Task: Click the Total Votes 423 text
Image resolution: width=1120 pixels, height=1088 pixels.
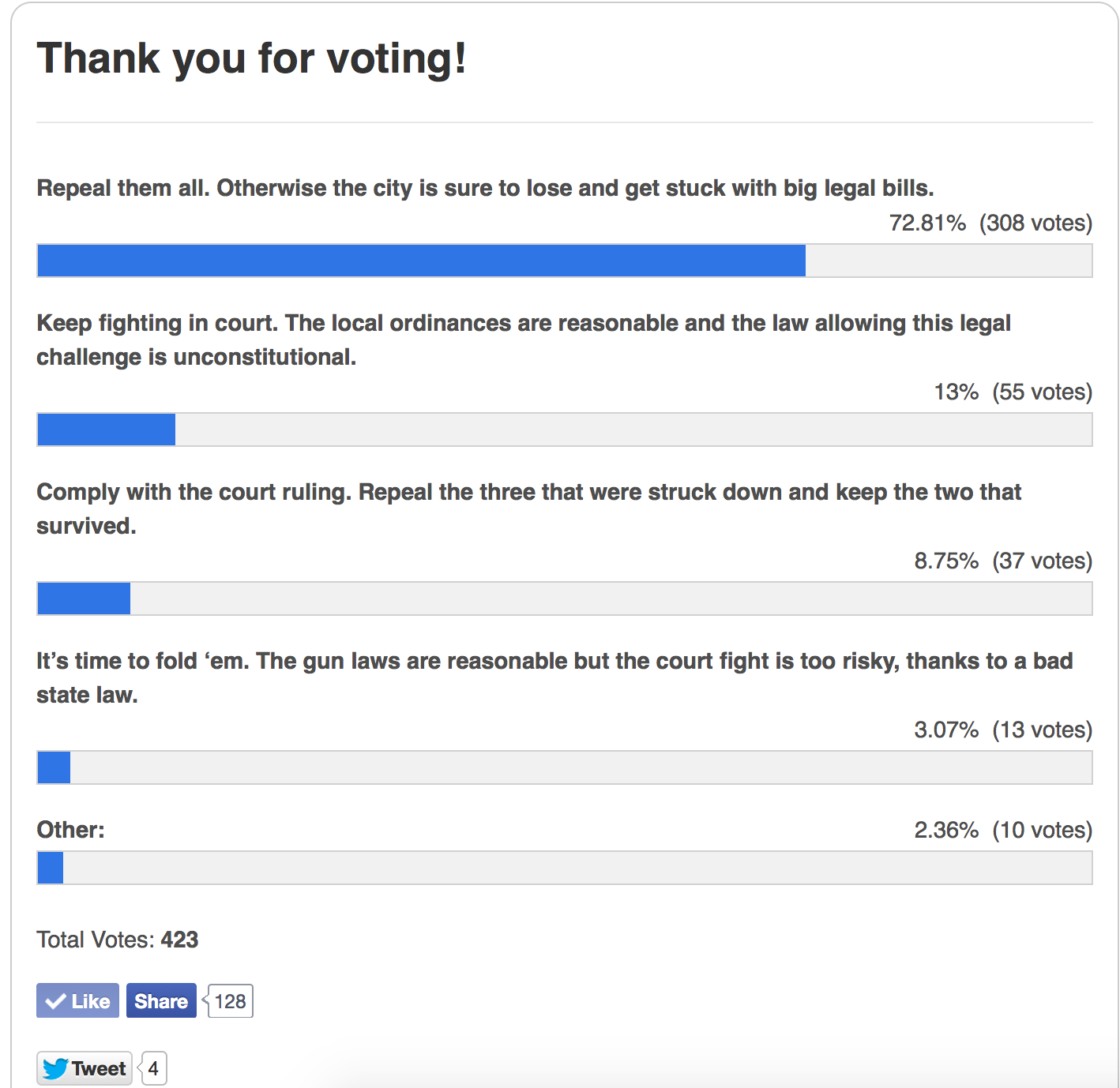Action: pyautogui.click(x=118, y=940)
